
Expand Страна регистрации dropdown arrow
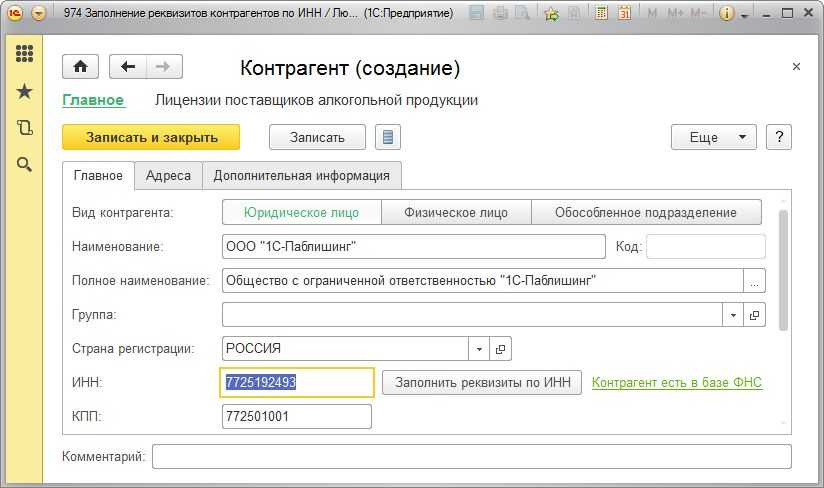click(x=479, y=349)
